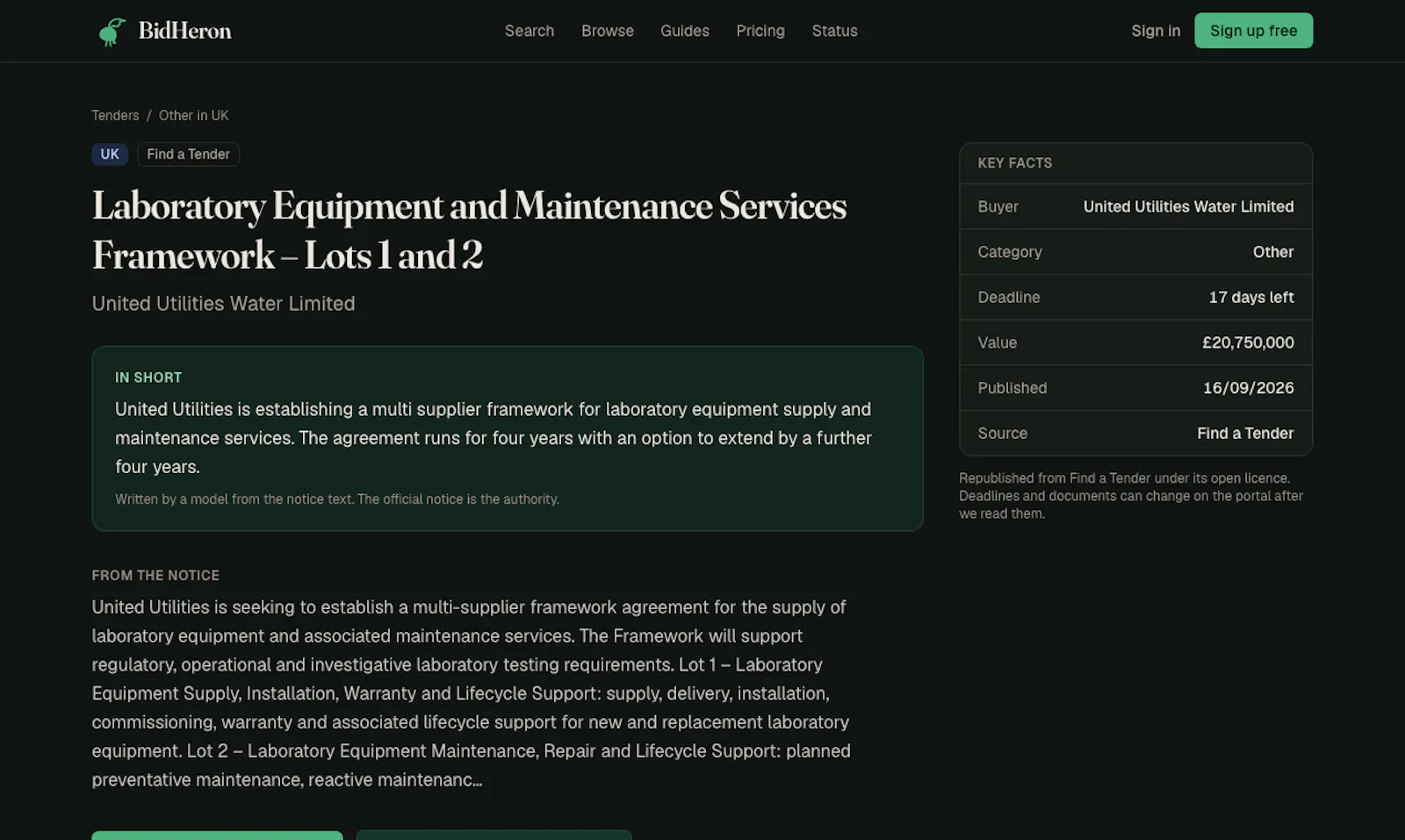Image resolution: width=1405 pixels, height=840 pixels.
Task: Go to Tenders breadcrumb
Action: click(x=115, y=116)
